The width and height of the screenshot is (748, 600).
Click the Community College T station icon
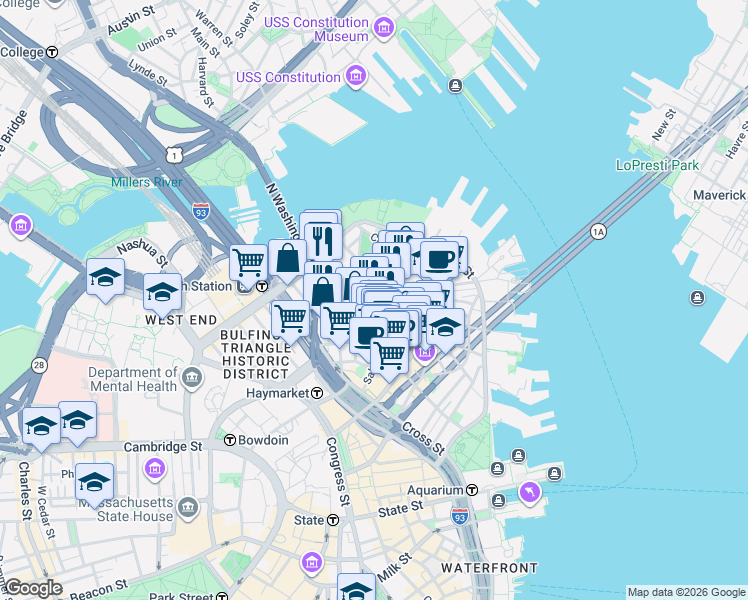(52, 52)
